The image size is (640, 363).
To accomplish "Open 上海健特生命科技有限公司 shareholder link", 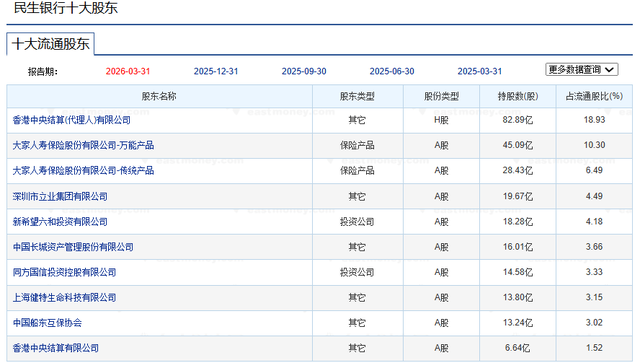I will (64, 298).
